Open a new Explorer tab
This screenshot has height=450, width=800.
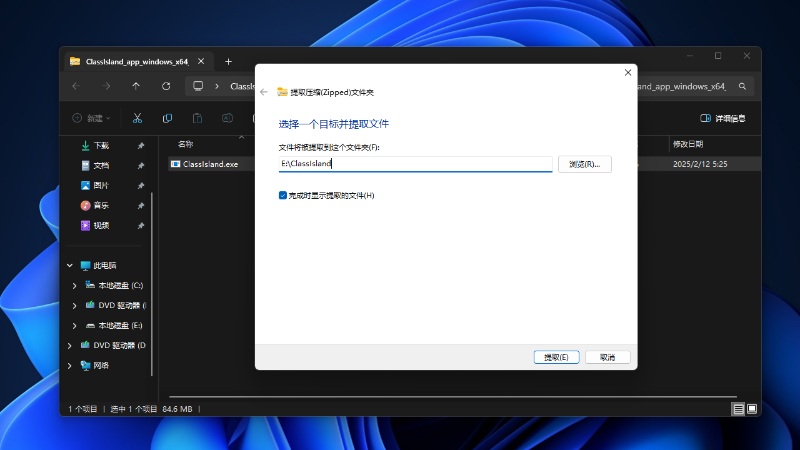[228, 61]
